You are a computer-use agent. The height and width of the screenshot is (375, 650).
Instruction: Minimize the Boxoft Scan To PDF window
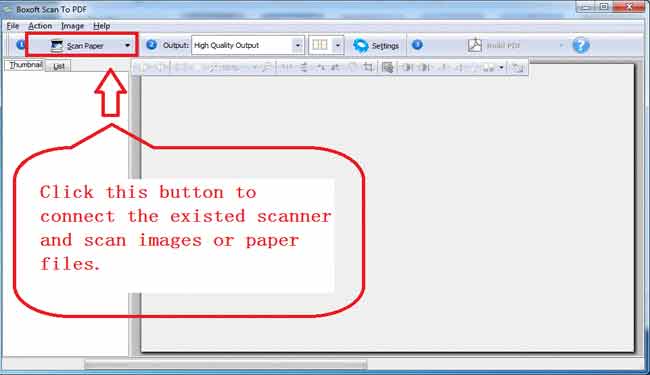coord(586,7)
